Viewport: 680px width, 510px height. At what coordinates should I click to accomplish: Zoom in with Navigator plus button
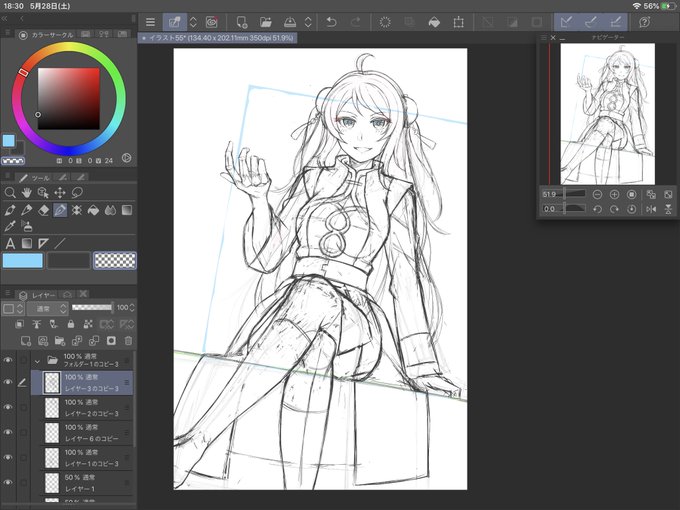(x=614, y=194)
